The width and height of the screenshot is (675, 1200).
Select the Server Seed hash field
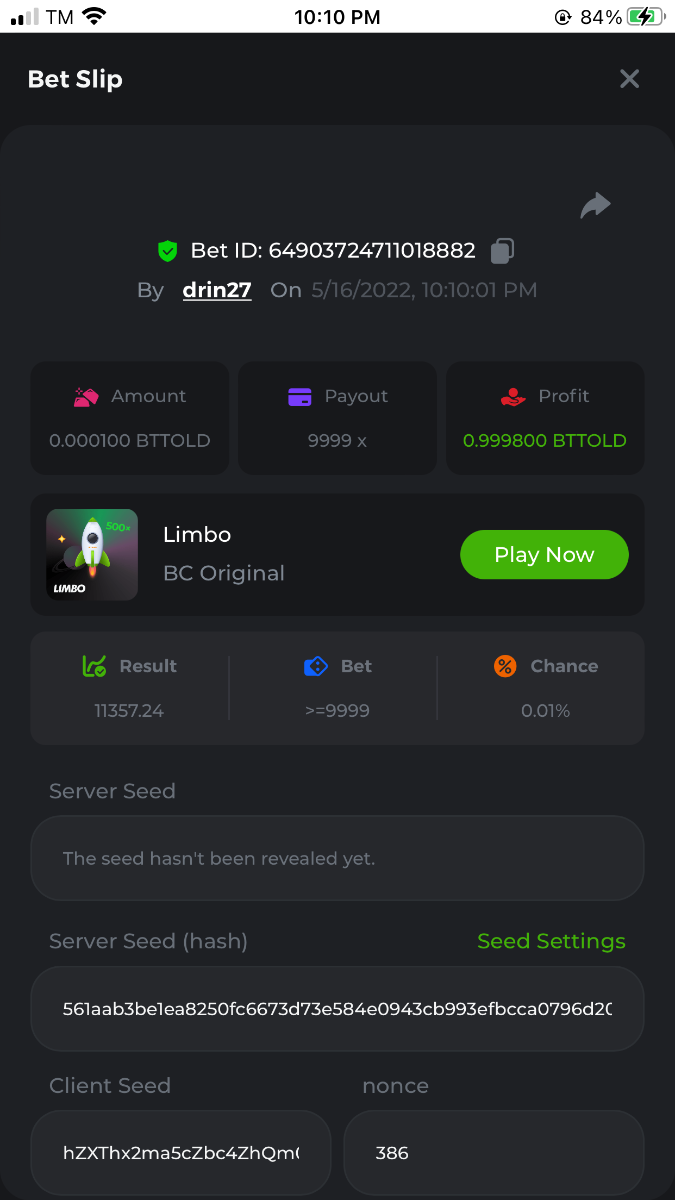pyautogui.click(x=337, y=1008)
